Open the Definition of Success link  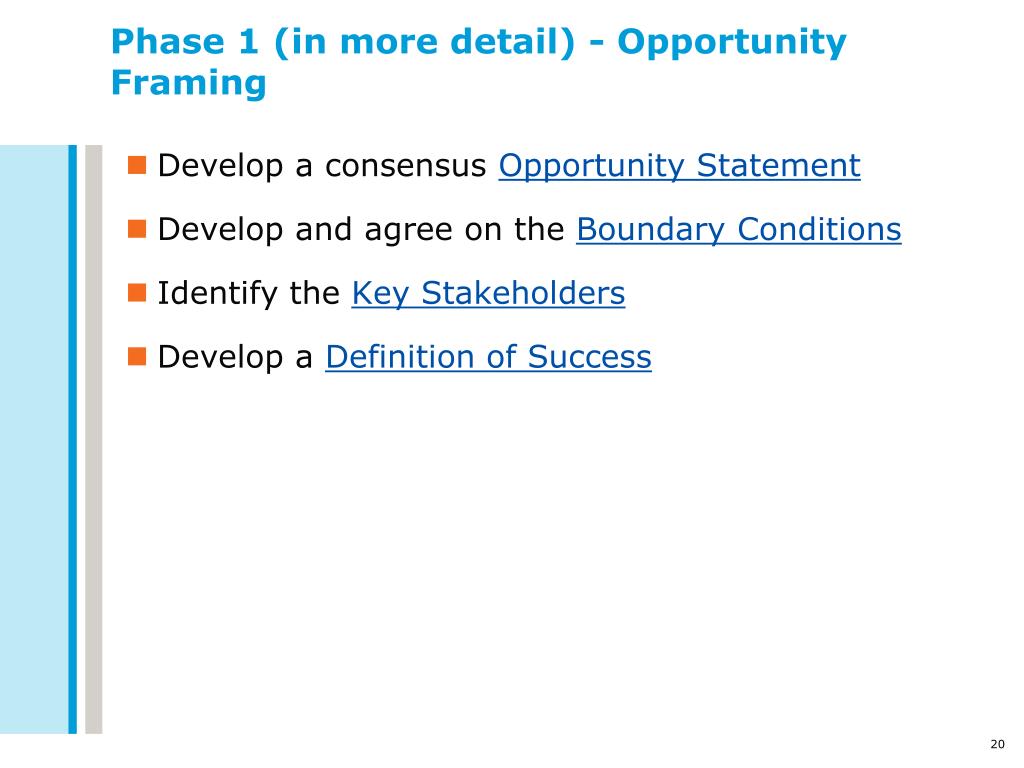[x=488, y=357]
